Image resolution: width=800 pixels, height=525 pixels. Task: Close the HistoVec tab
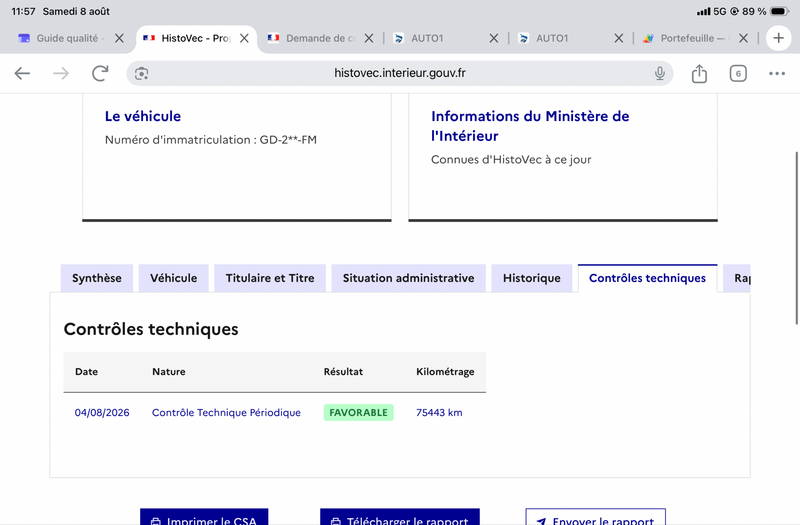click(244, 38)
